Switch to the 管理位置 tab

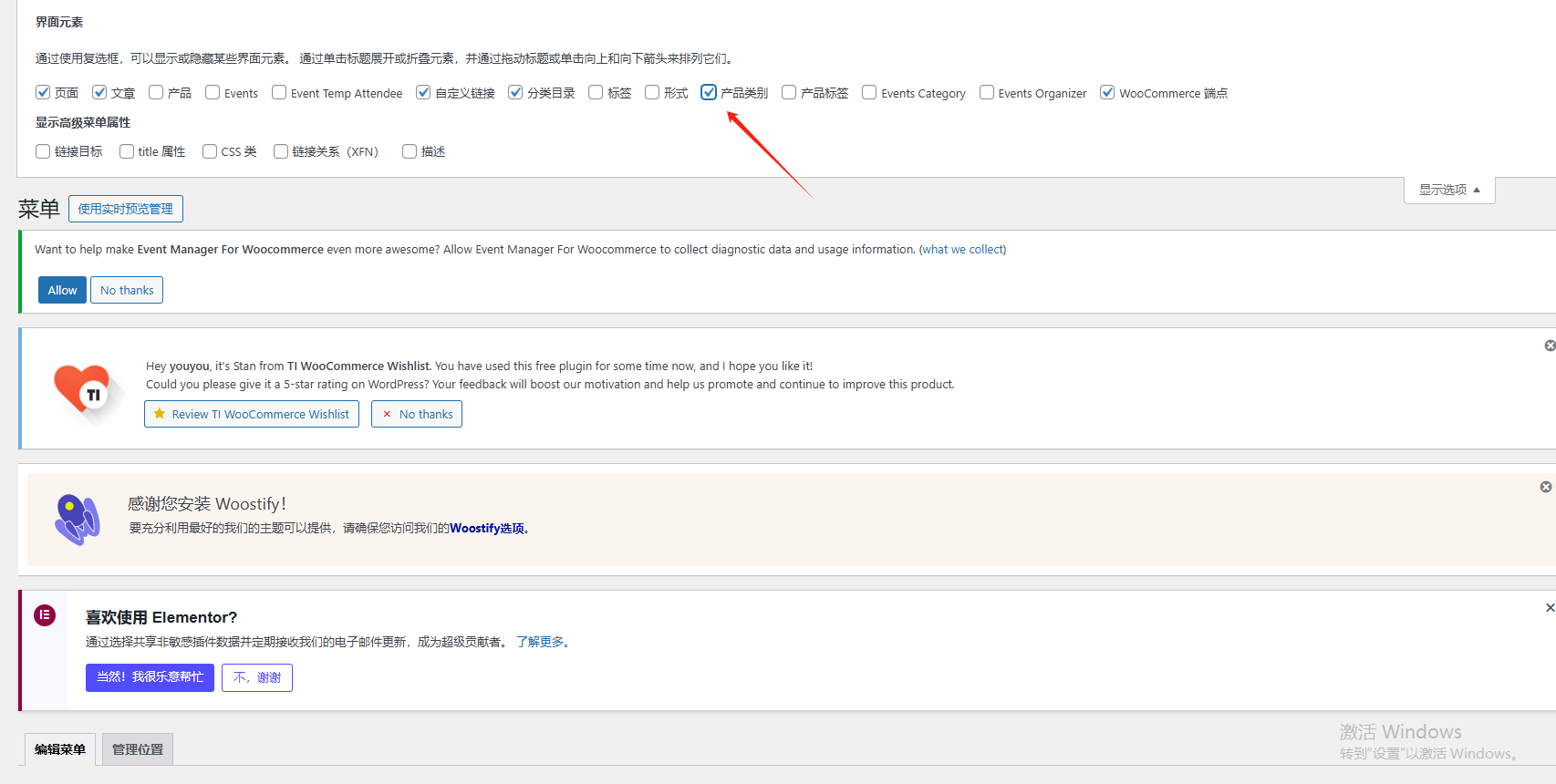pos(138,749)
